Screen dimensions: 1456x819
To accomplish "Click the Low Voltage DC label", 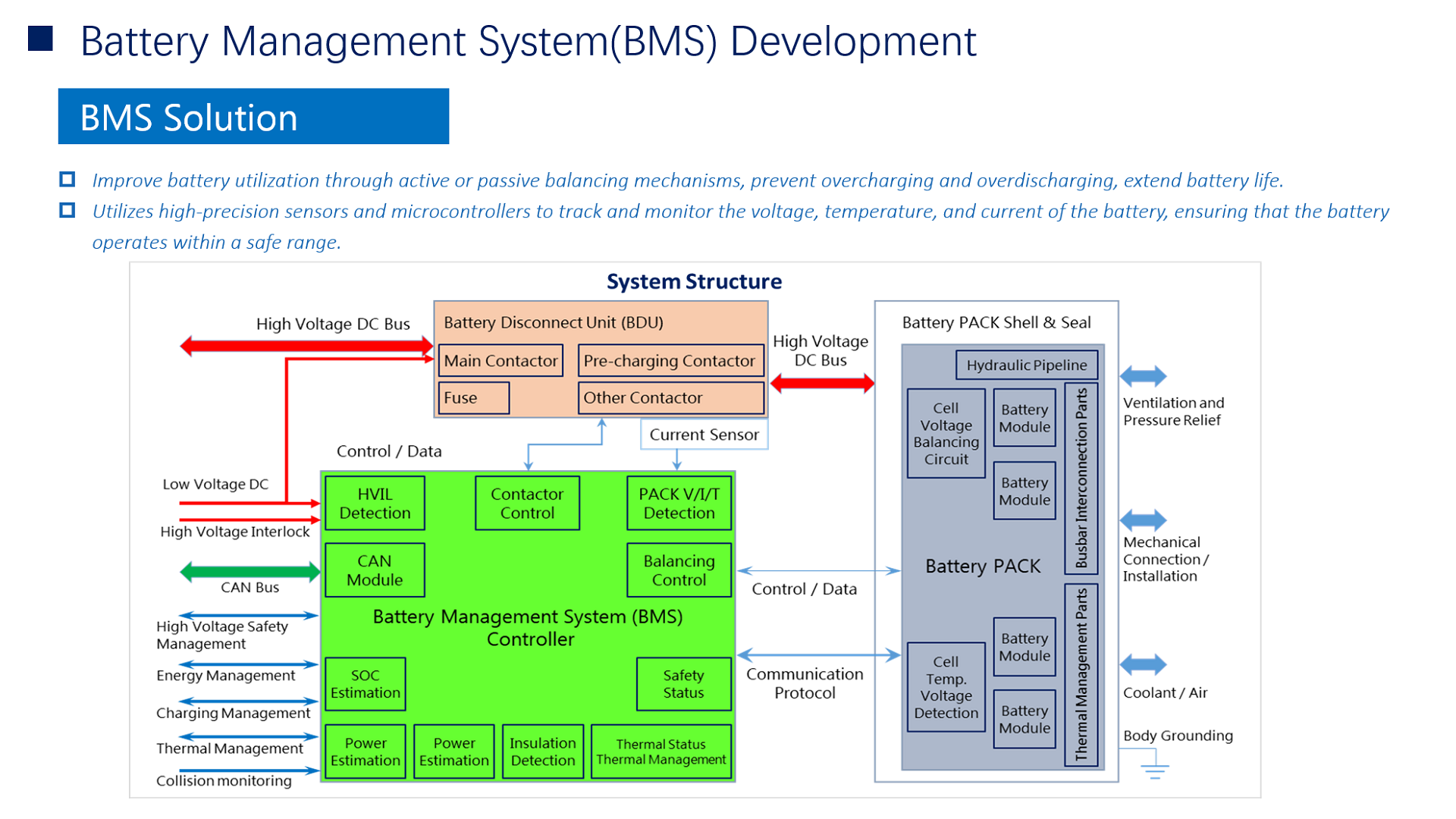I will click(x=215, y=484).
